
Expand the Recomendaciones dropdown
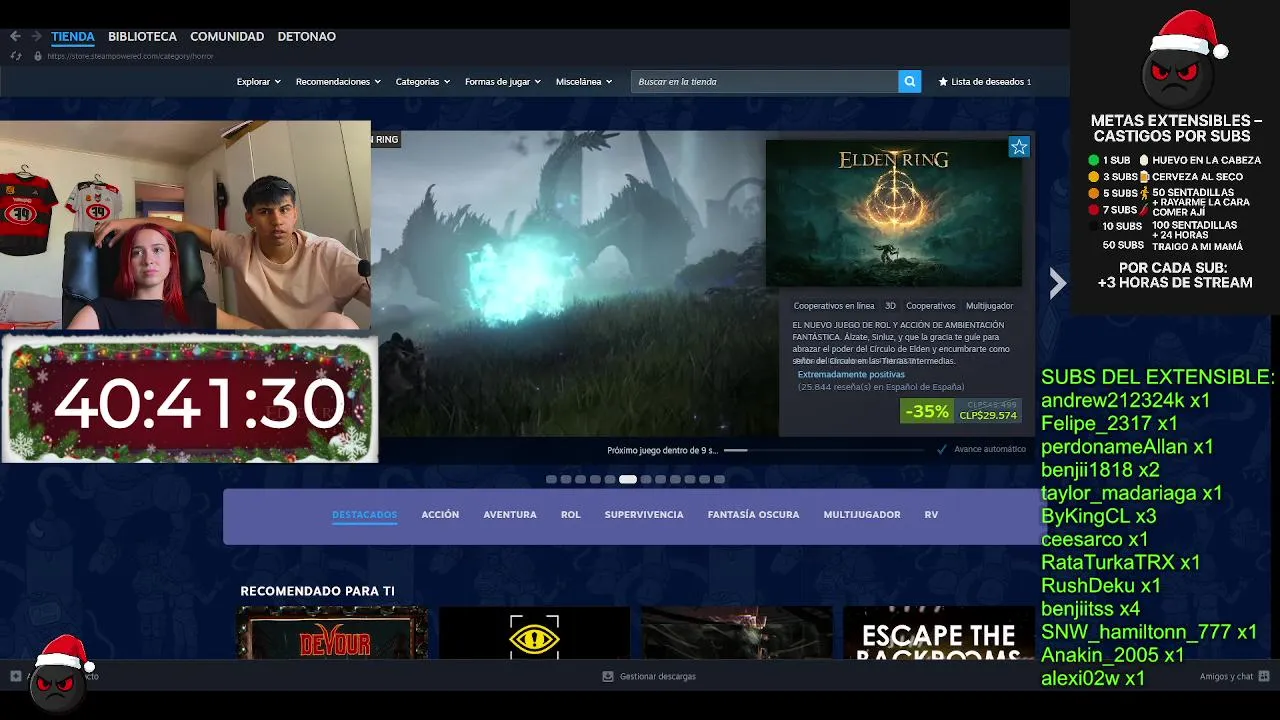(338, 82)
